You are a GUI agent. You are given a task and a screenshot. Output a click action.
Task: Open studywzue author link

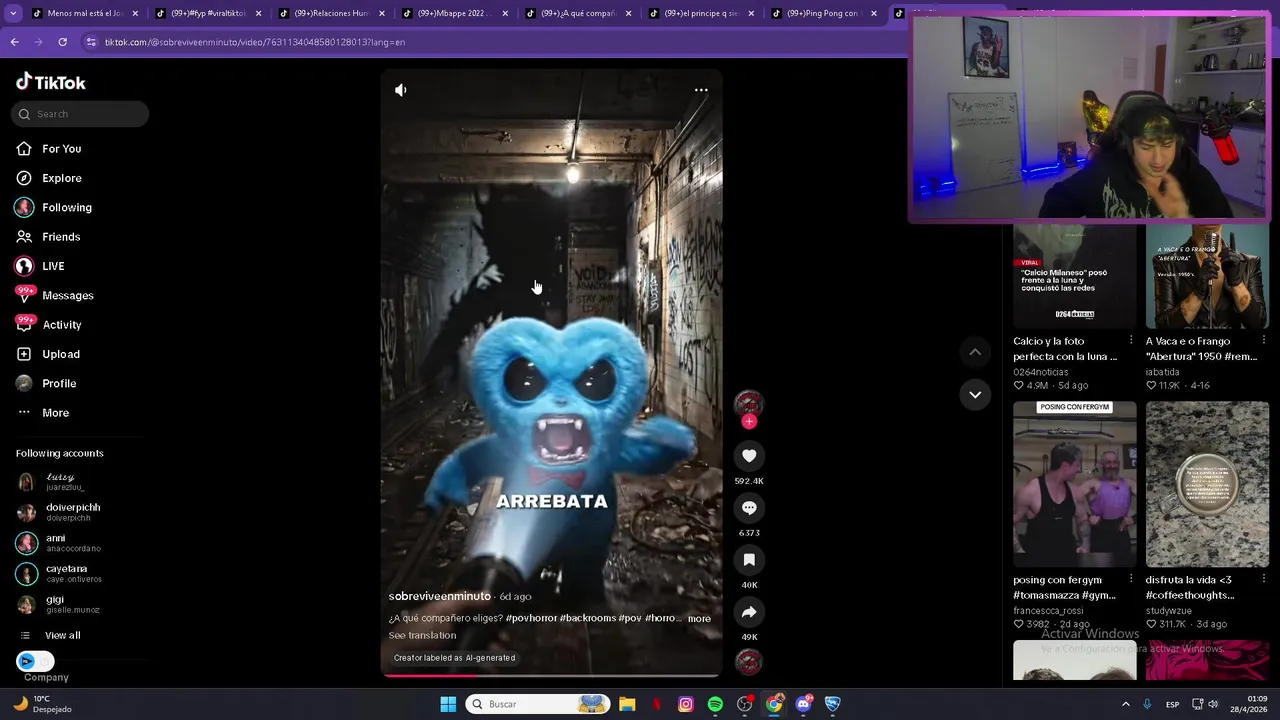pos(1169,610)
